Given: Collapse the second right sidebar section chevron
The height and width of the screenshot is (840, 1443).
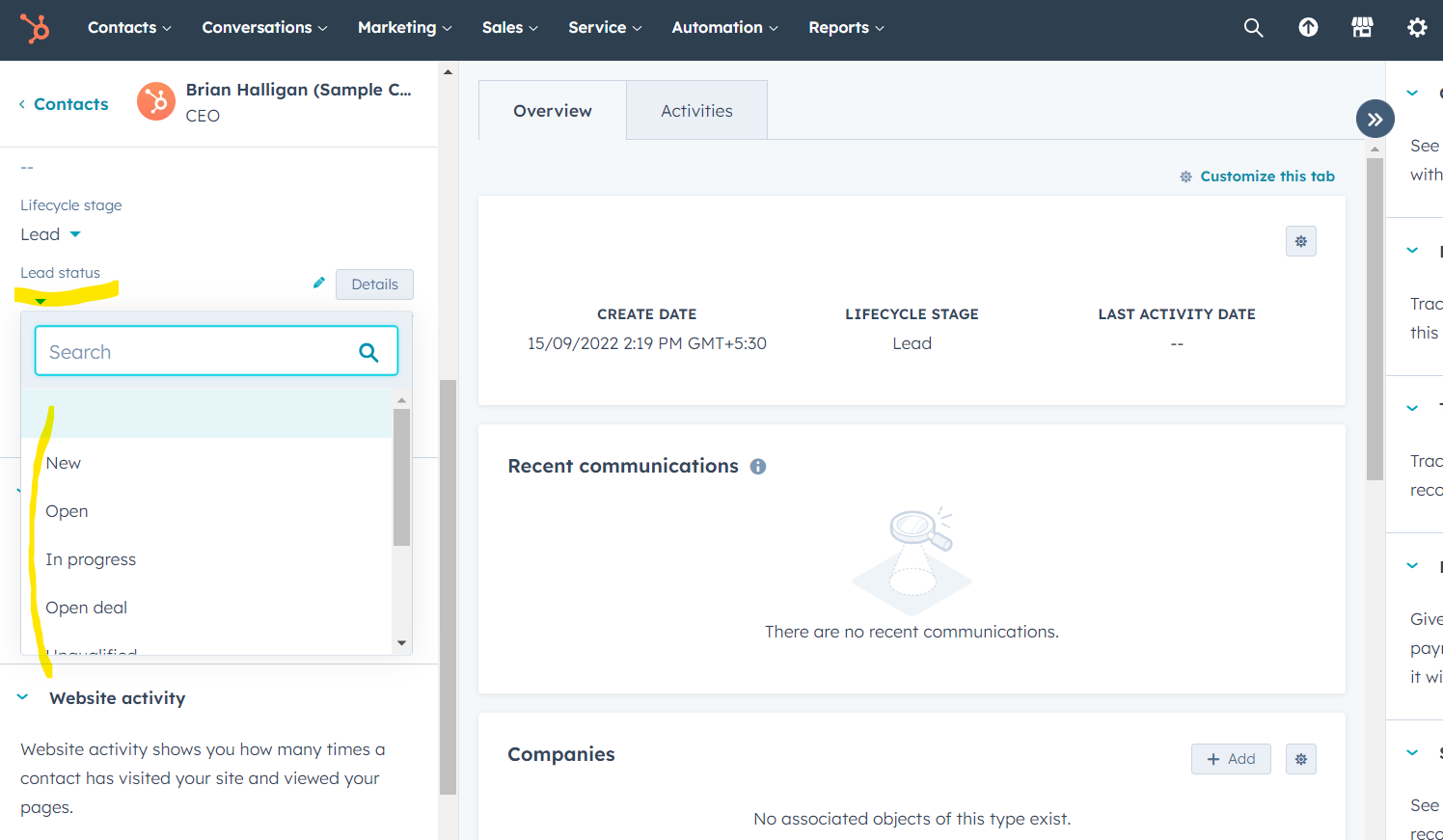Looking at the screenshot, I should tap(1412, 251).
